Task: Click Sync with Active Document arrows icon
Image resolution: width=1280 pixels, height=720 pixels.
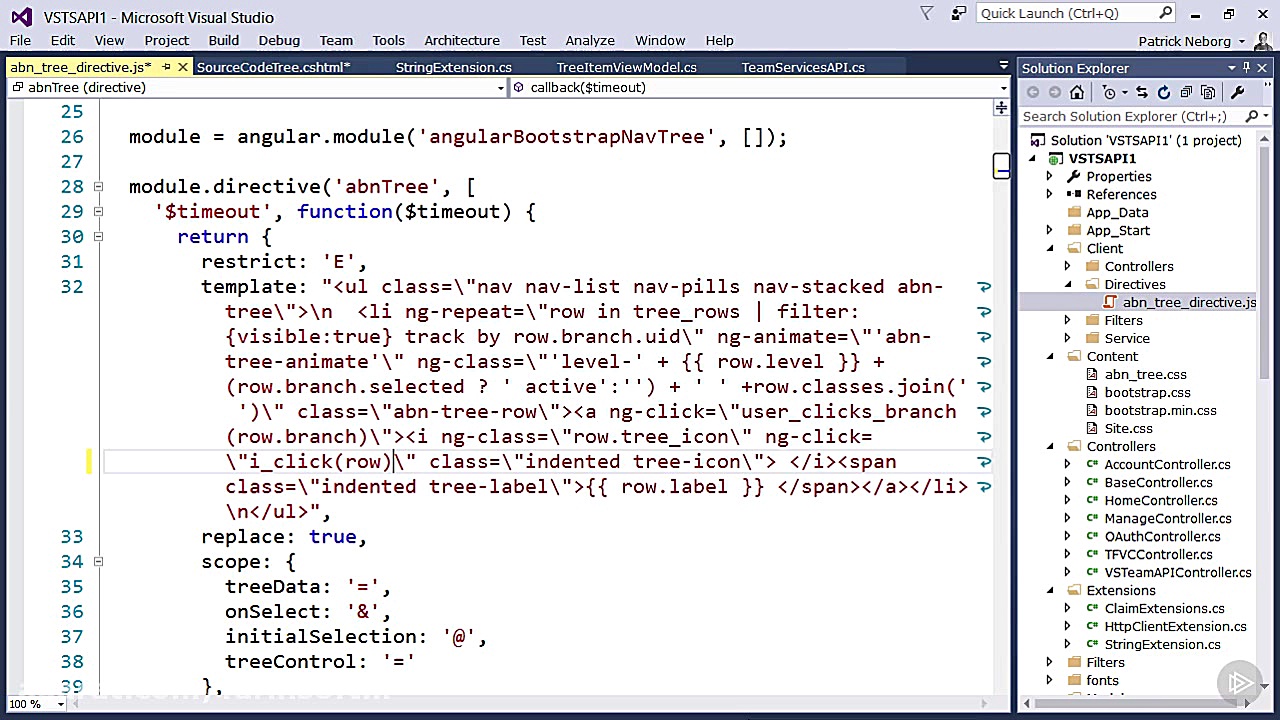Action: pyautogui.click(x=1141, y=93)
